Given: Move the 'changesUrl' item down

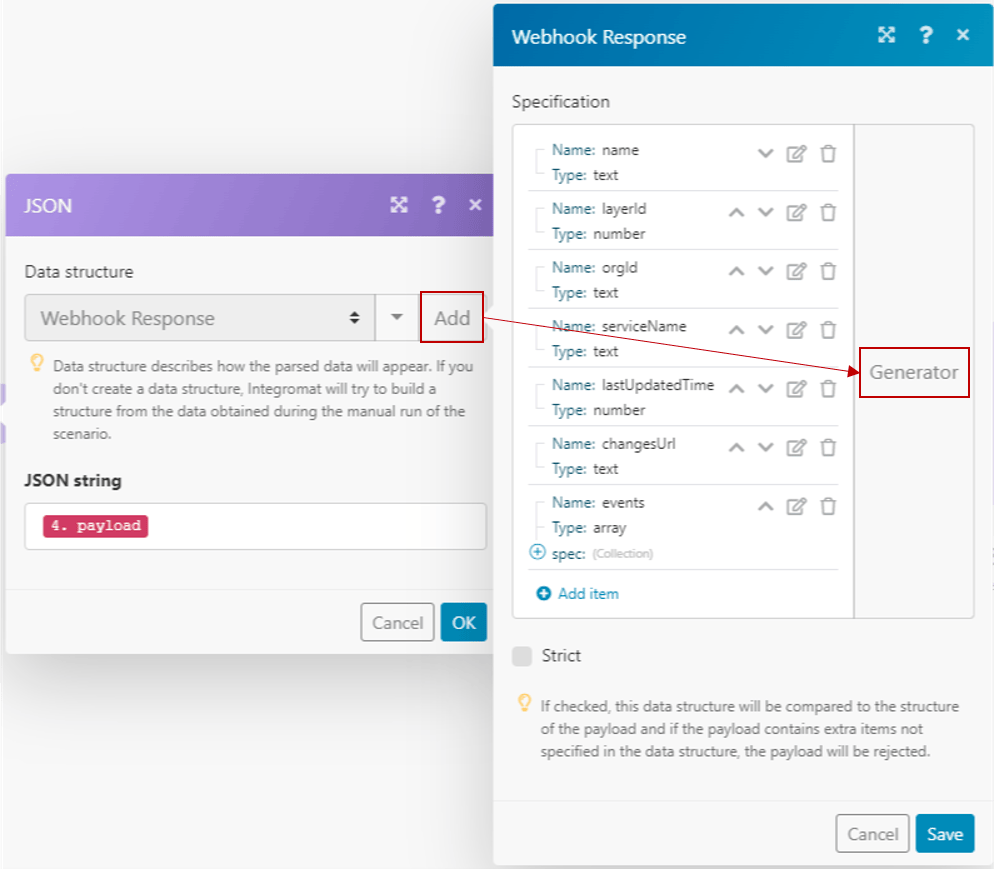Looking at the screenshot, I should [766, 448].
